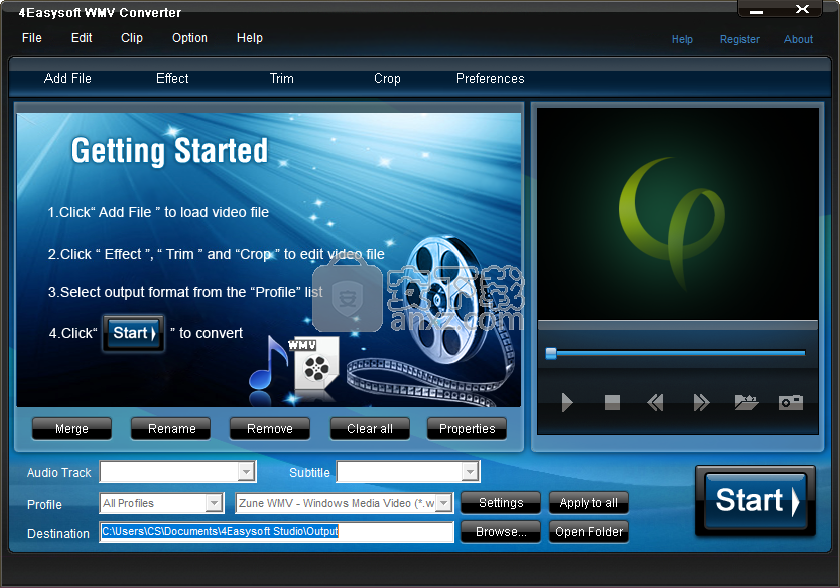Image resolution: width=840 pixels, height=588 pixels.
Task: Expand the Audio Track dropdown
Action: coord(246,472)
